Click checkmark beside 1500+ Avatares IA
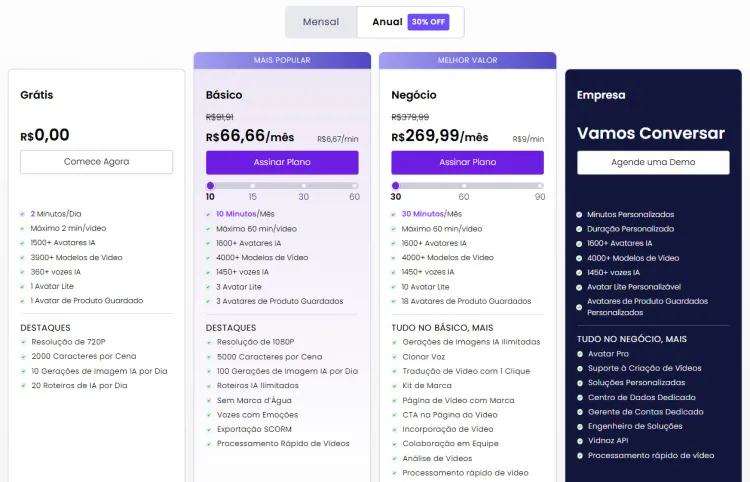Viewport: 750px width, 482px height. pyautogui.click(x=22, y=243)
